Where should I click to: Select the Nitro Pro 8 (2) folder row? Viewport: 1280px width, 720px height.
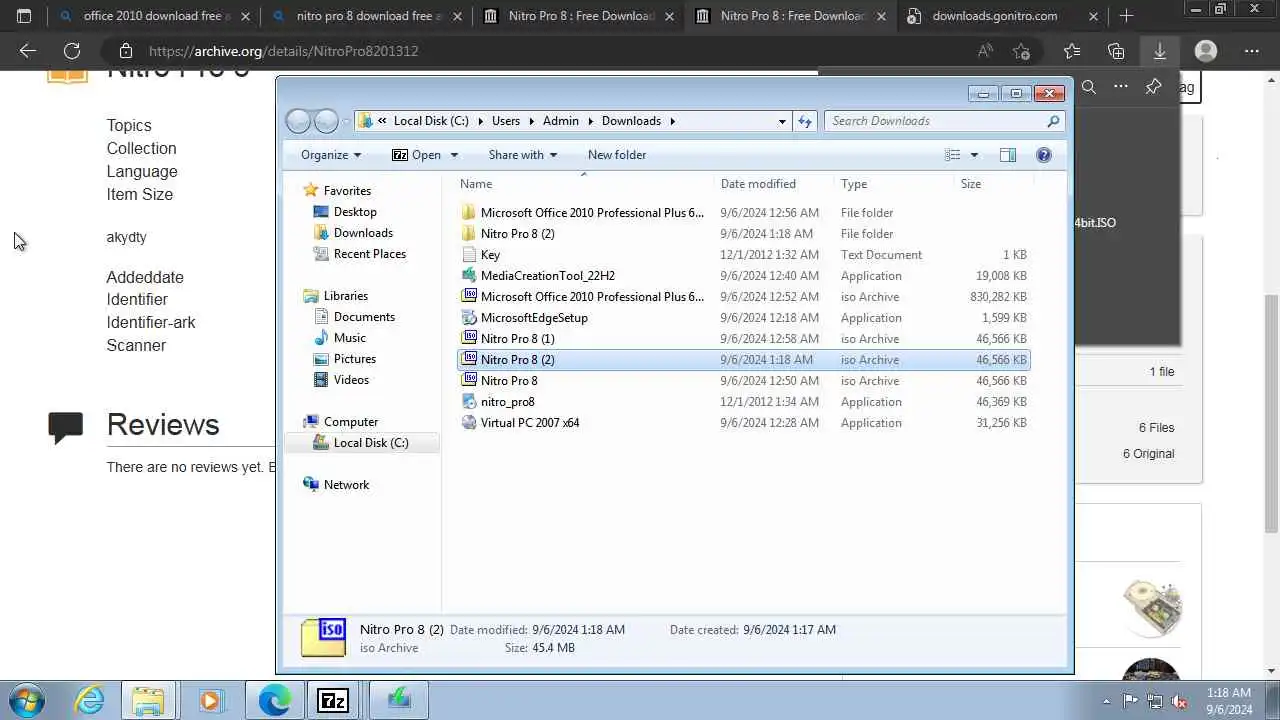(743, 233)
